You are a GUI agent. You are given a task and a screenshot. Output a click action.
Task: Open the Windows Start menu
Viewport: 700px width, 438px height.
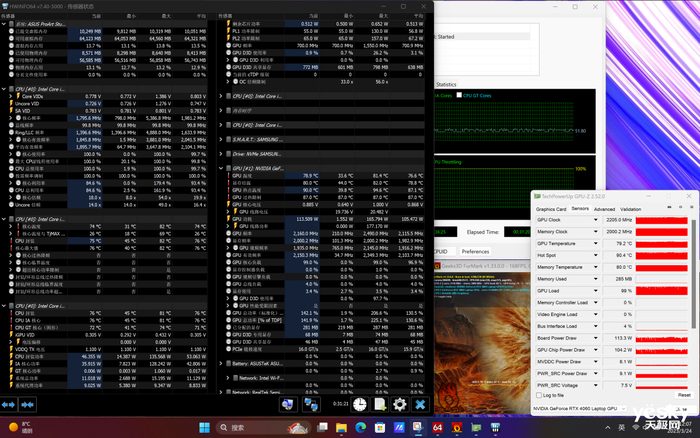pyautogui.click(x=204, y=428)
